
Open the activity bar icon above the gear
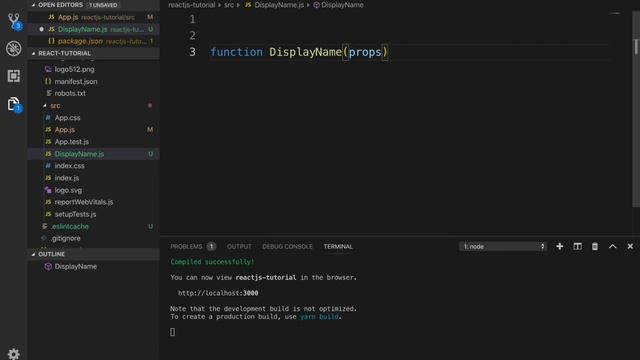click(14, 104)
